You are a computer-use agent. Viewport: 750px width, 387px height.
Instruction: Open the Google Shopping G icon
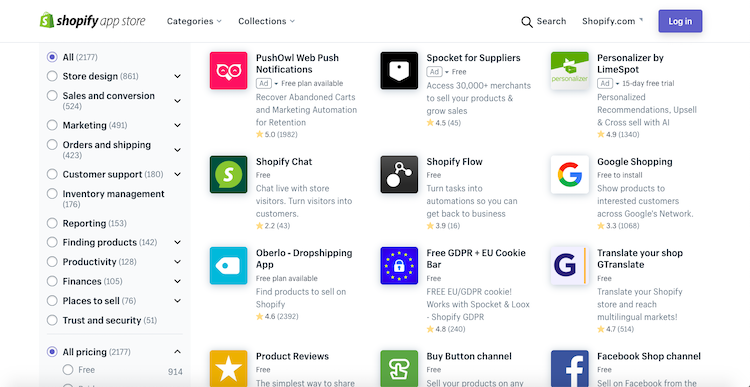click(x=570, y=174)
